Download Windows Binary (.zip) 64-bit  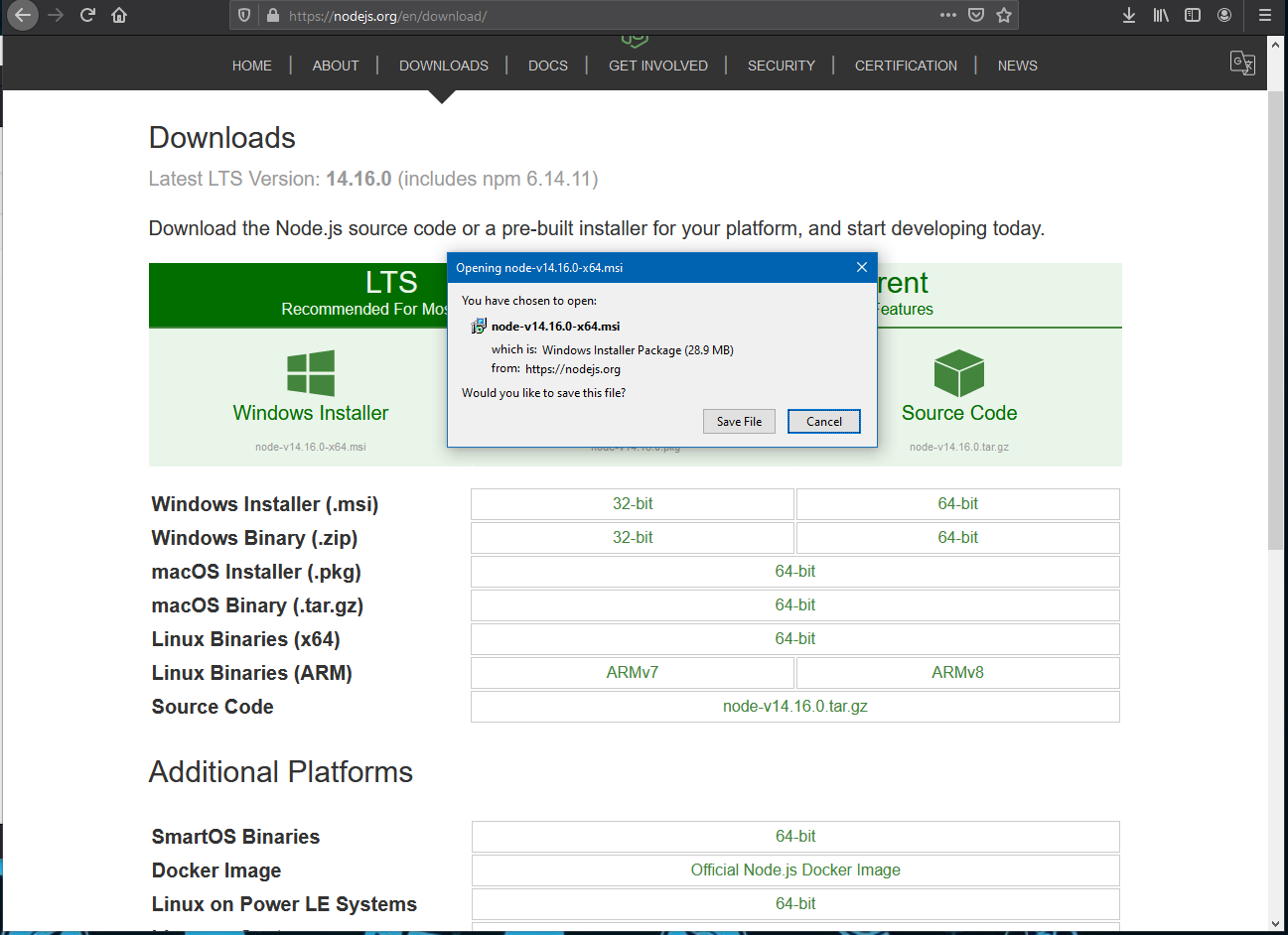pyautogui.click(x=958, y=538)
